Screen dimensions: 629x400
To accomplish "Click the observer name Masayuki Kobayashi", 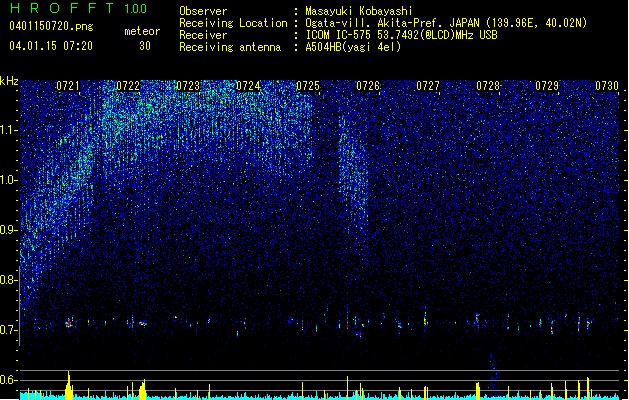I will click(359, 11).
